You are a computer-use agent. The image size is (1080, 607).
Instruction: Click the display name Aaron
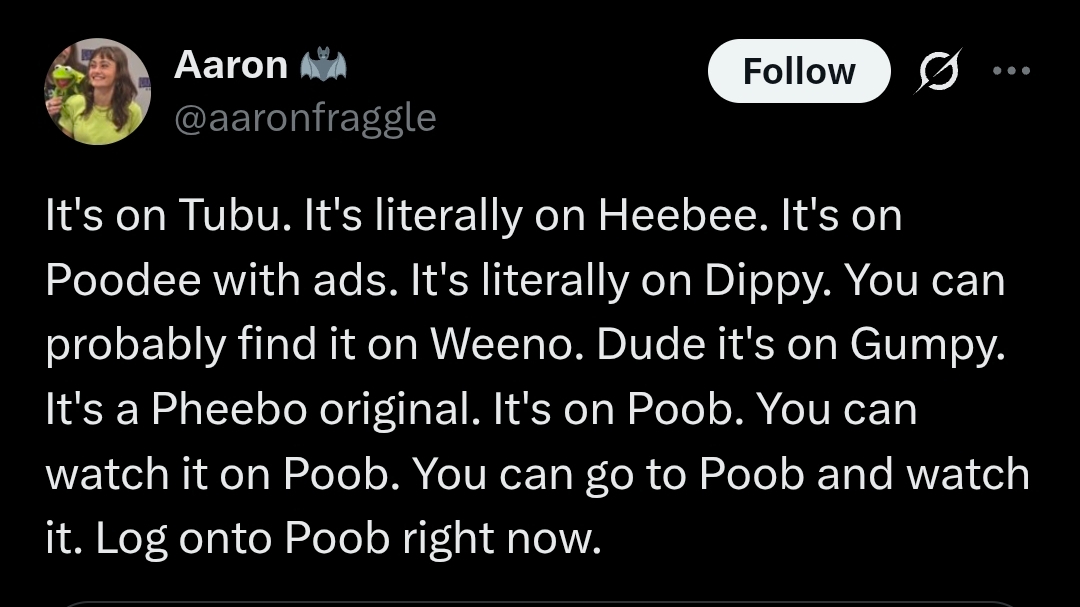click(230, 66)
